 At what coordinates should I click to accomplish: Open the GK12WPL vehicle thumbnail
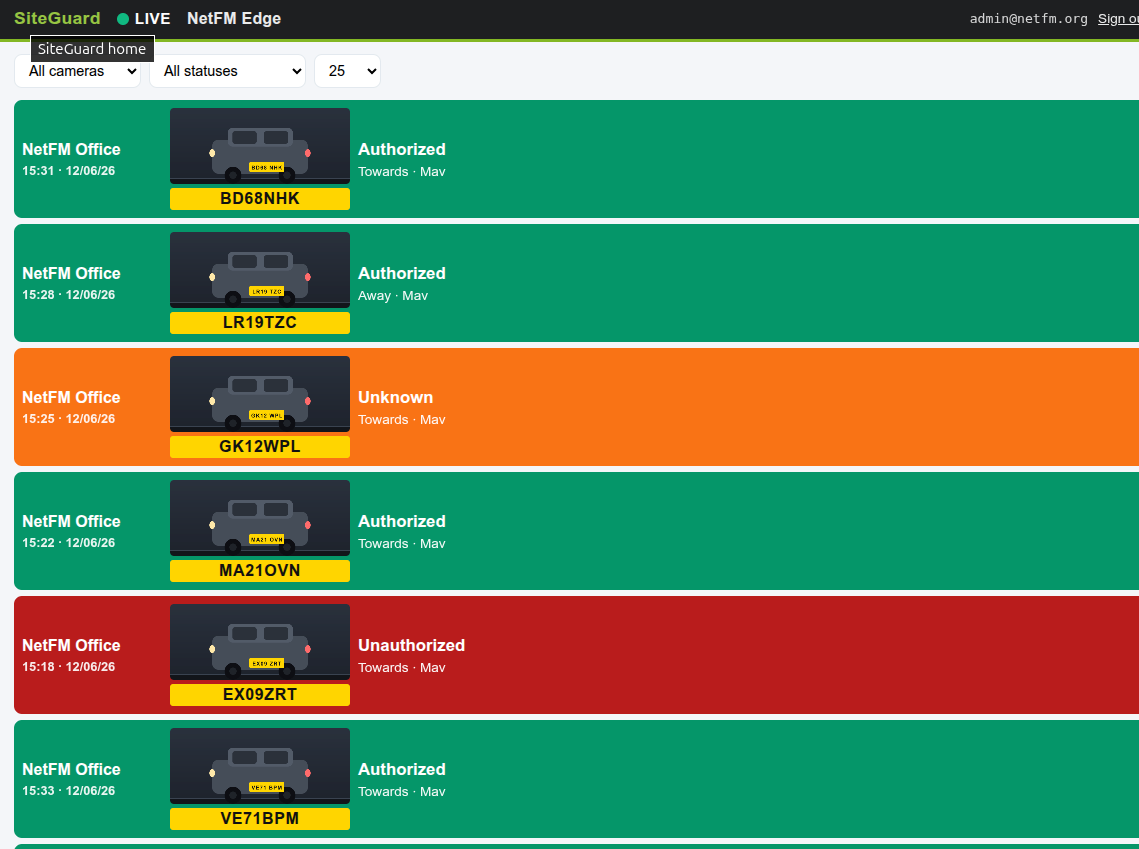click(260, 394)
